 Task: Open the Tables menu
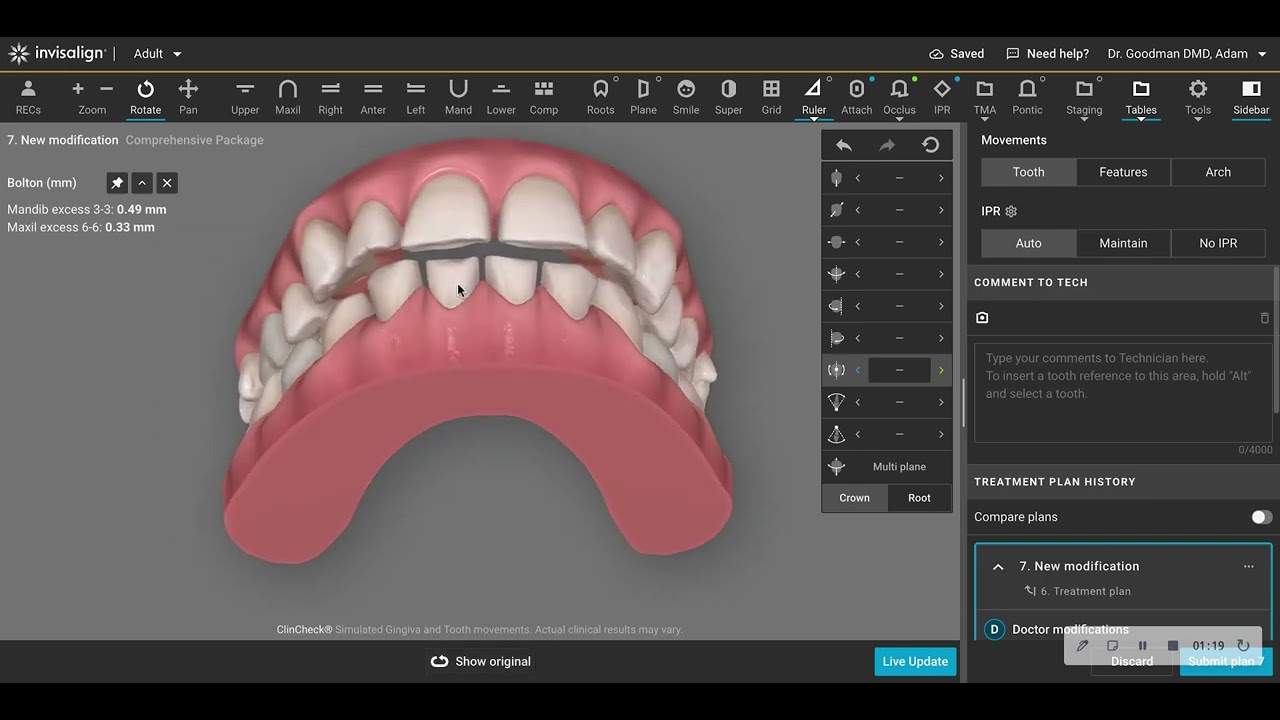click(1141, 97)
